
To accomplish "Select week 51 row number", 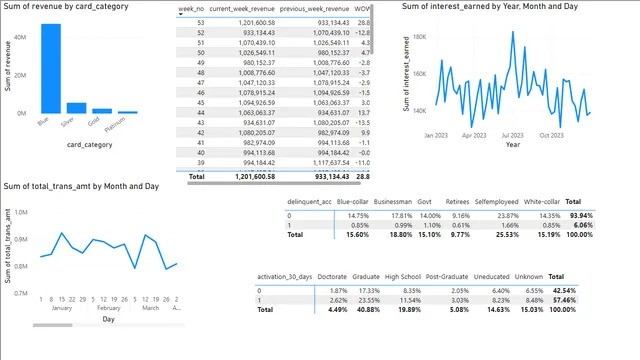I will 200,43.
